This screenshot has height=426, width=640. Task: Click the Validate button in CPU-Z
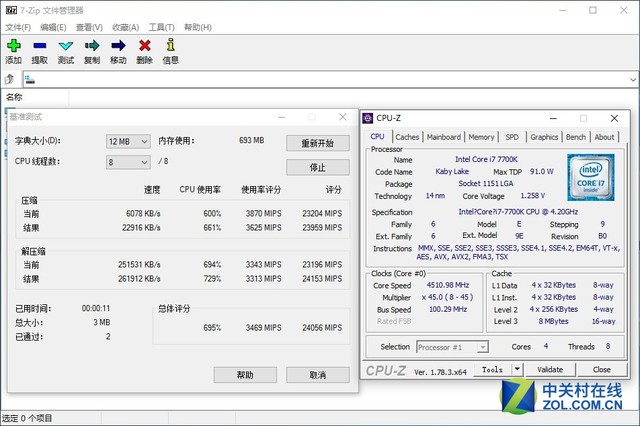pyautogui.click(x=550, y=369)
